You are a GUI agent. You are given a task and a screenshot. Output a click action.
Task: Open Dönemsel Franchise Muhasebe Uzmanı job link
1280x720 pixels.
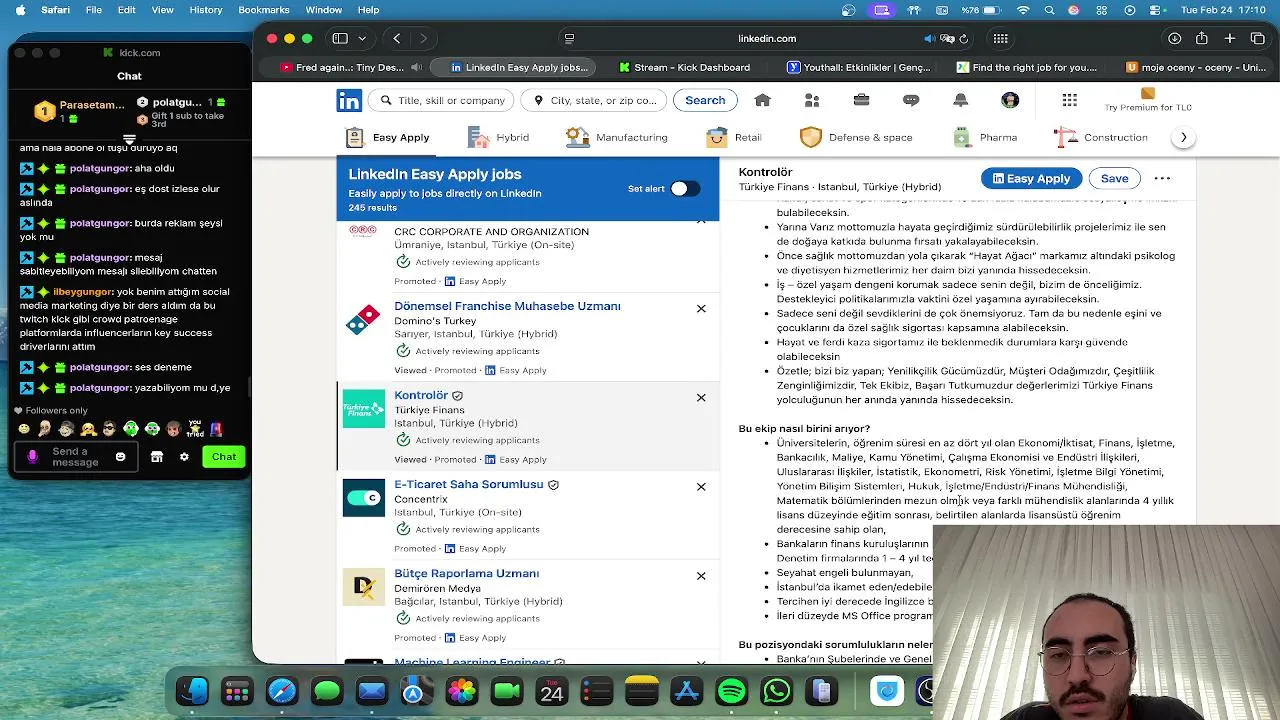507,306
